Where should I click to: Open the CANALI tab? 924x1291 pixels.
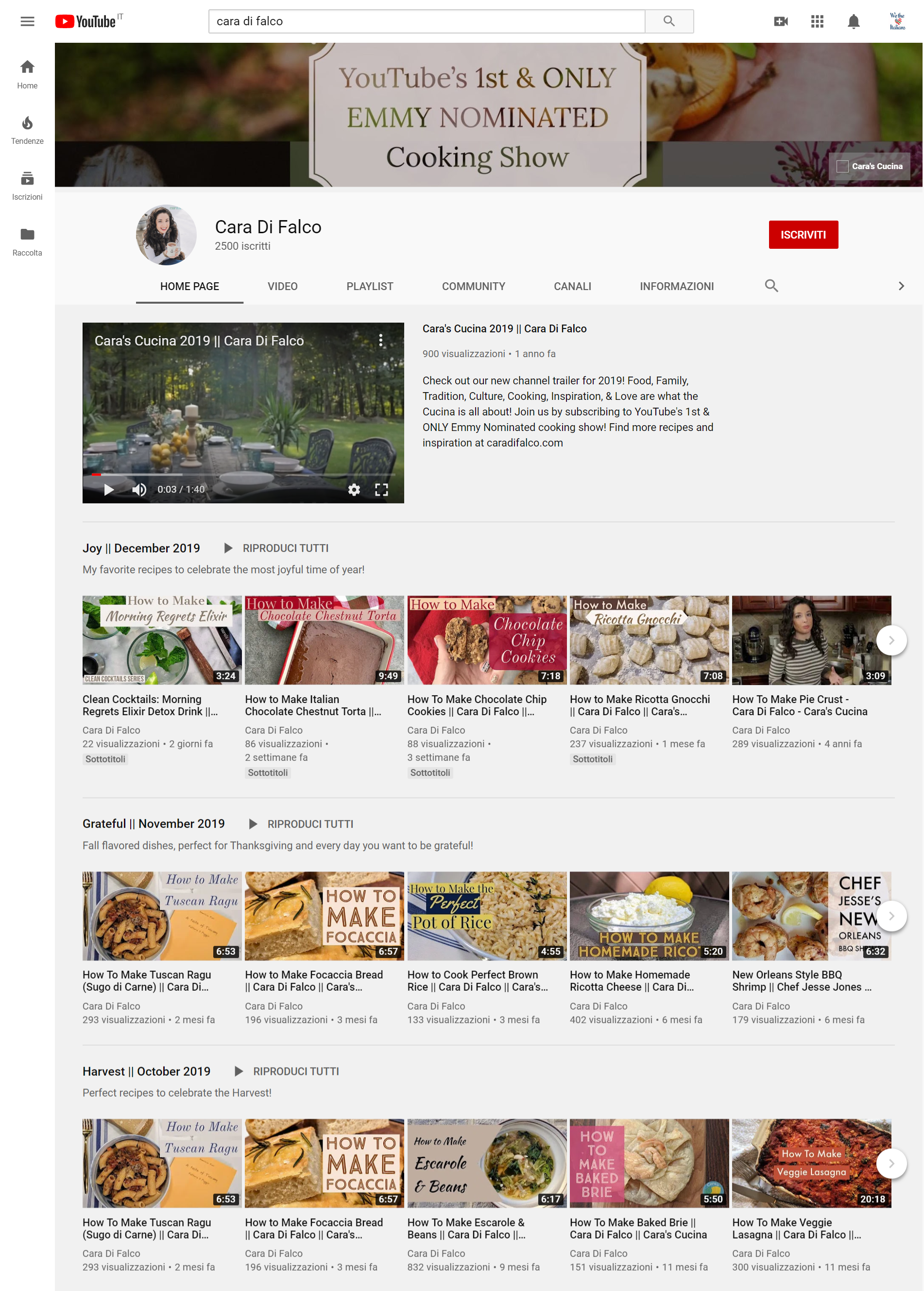[572, 286]
